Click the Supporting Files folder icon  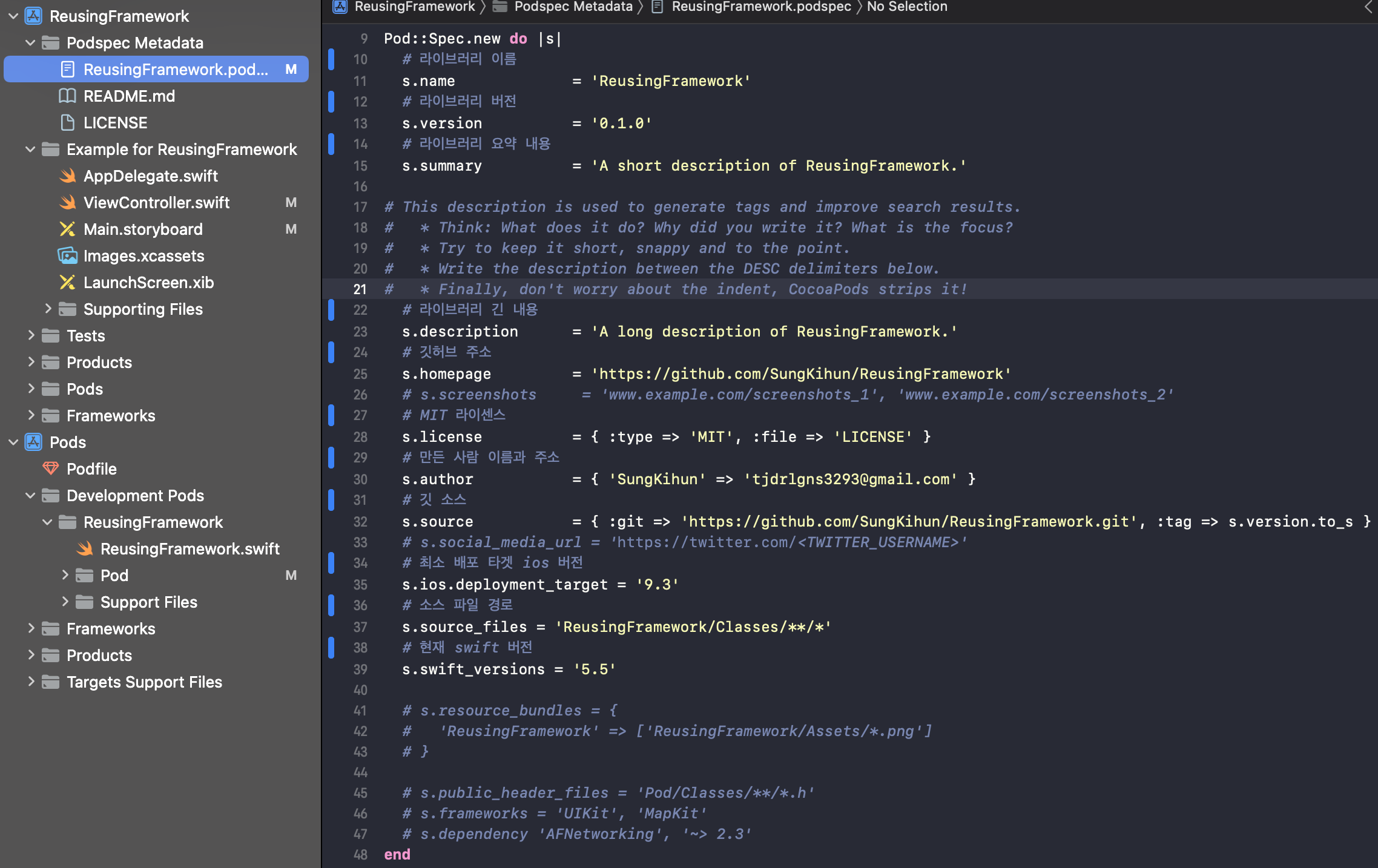67,309
